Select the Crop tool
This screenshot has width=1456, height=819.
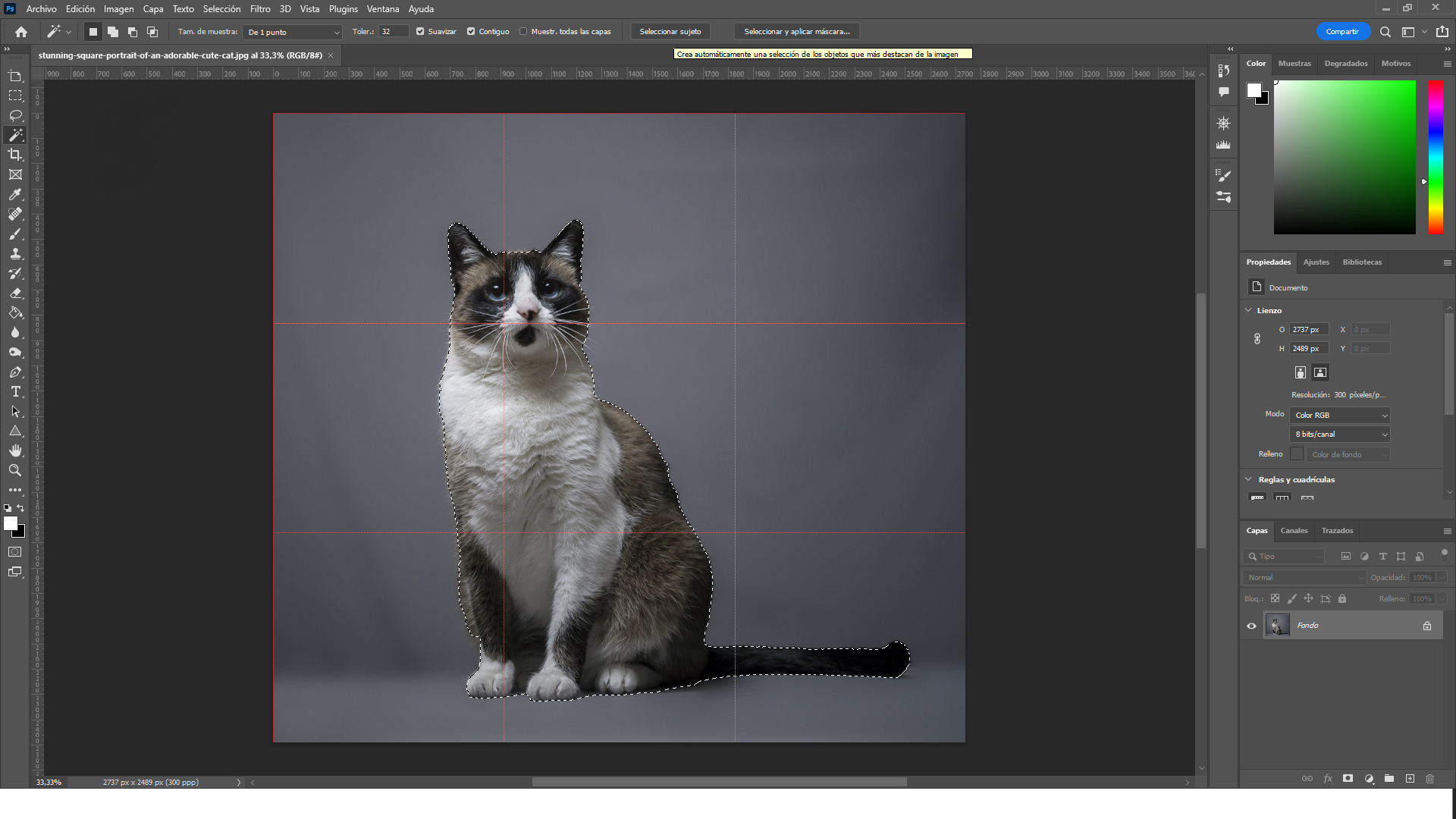pyautogui.click(x=15, y=155)
